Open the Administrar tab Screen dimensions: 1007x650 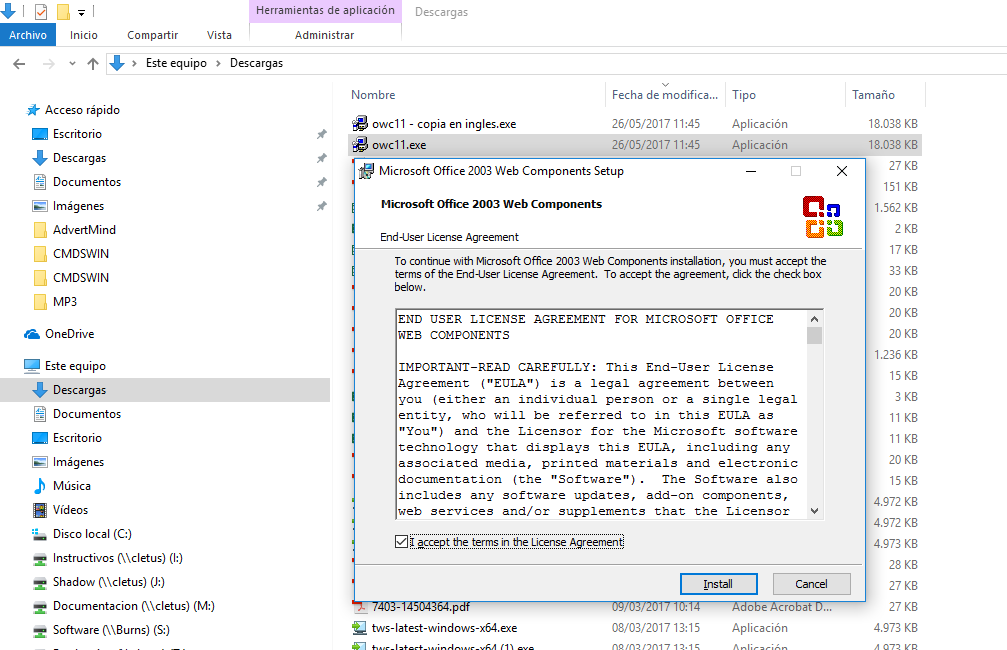(x=324, y=35)
